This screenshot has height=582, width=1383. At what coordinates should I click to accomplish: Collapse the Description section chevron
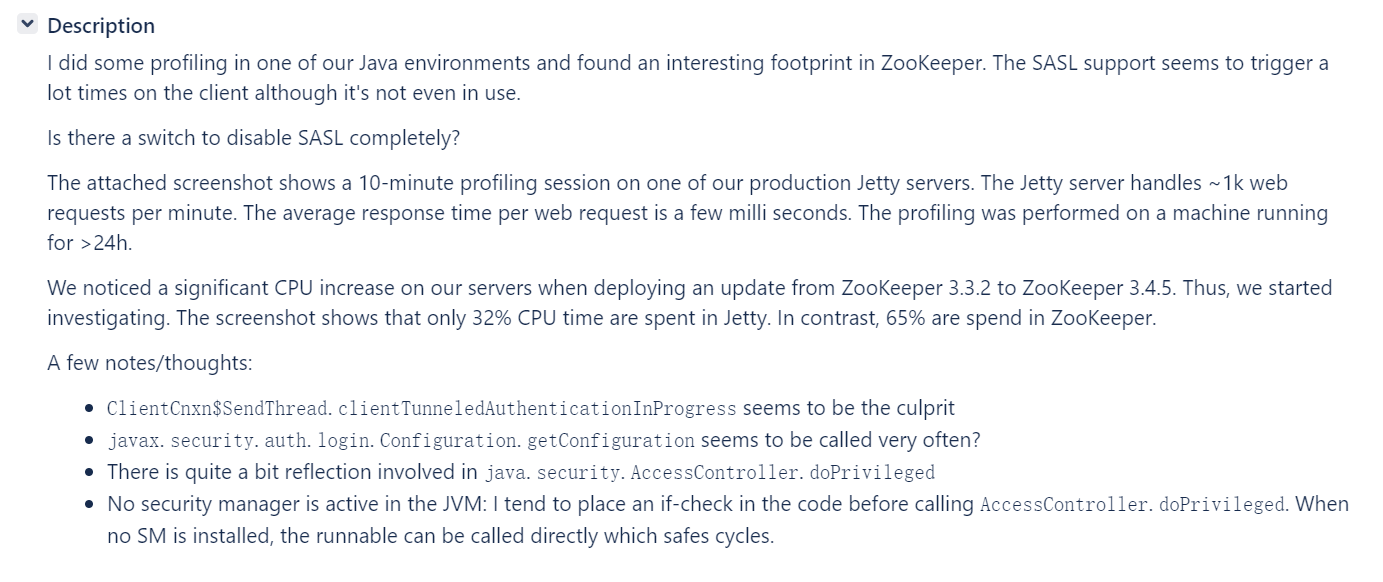27,25
